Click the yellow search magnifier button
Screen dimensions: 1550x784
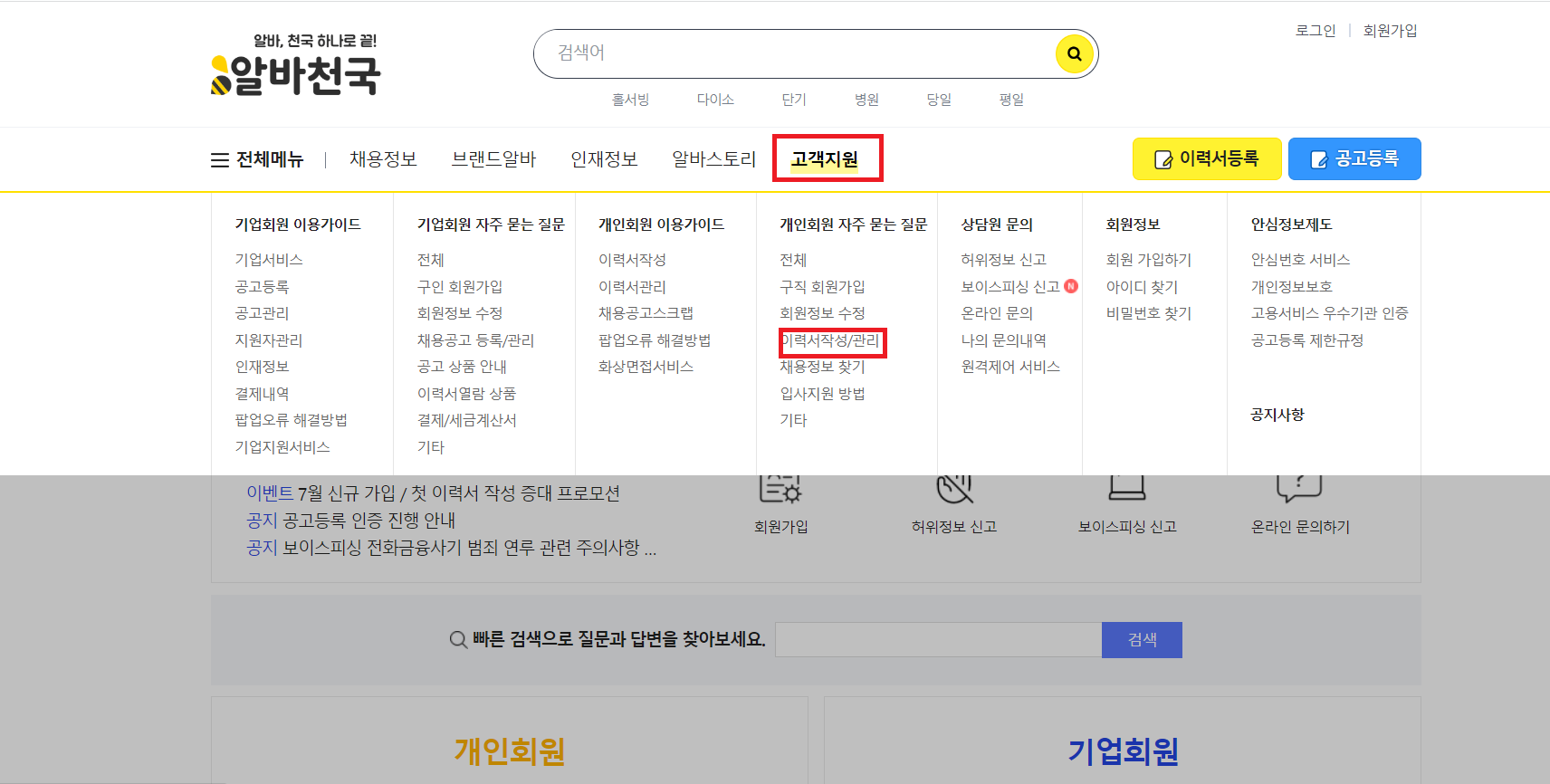coord(1075,53)
